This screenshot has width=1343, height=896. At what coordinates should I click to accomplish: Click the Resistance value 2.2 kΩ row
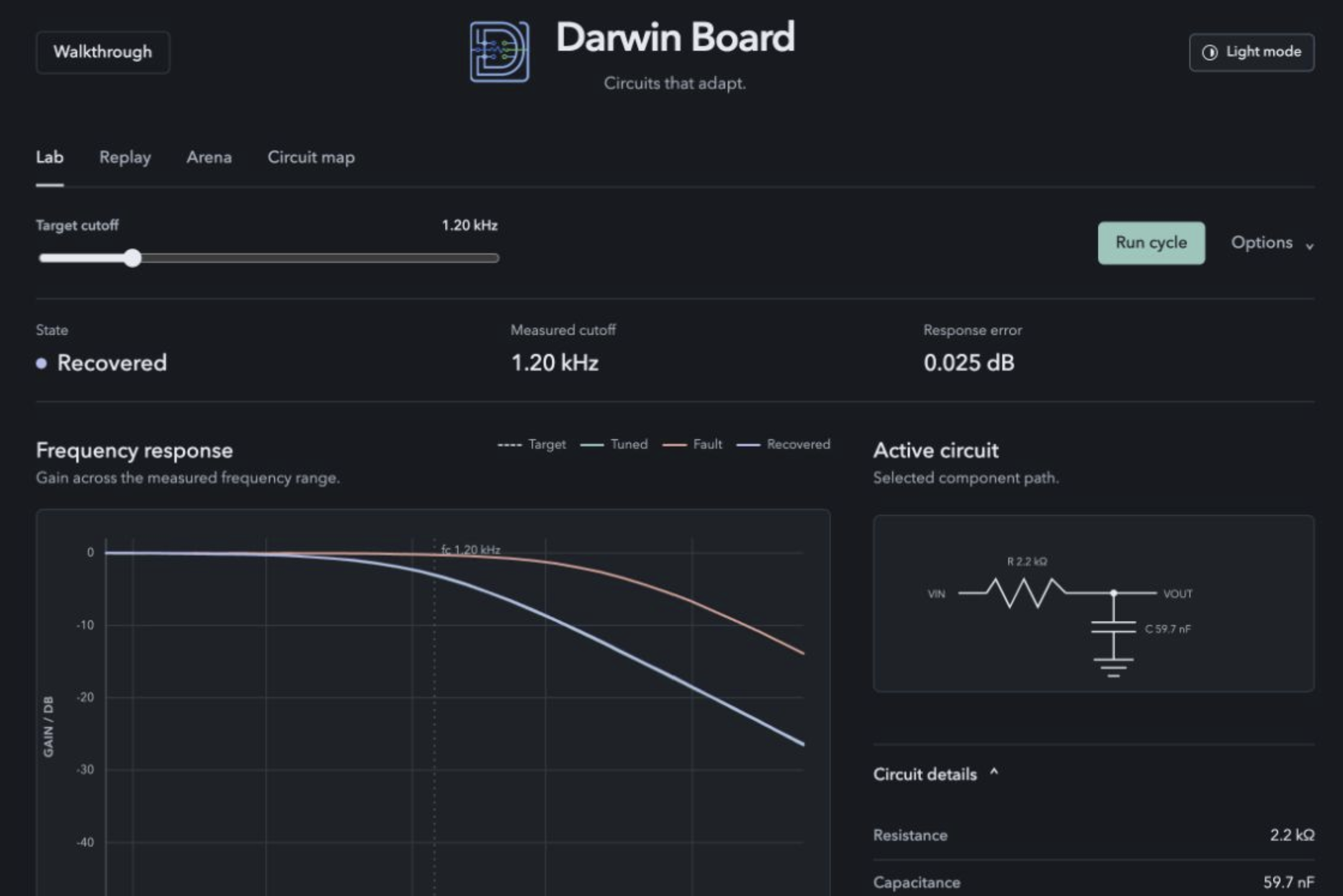(1094, 835)
